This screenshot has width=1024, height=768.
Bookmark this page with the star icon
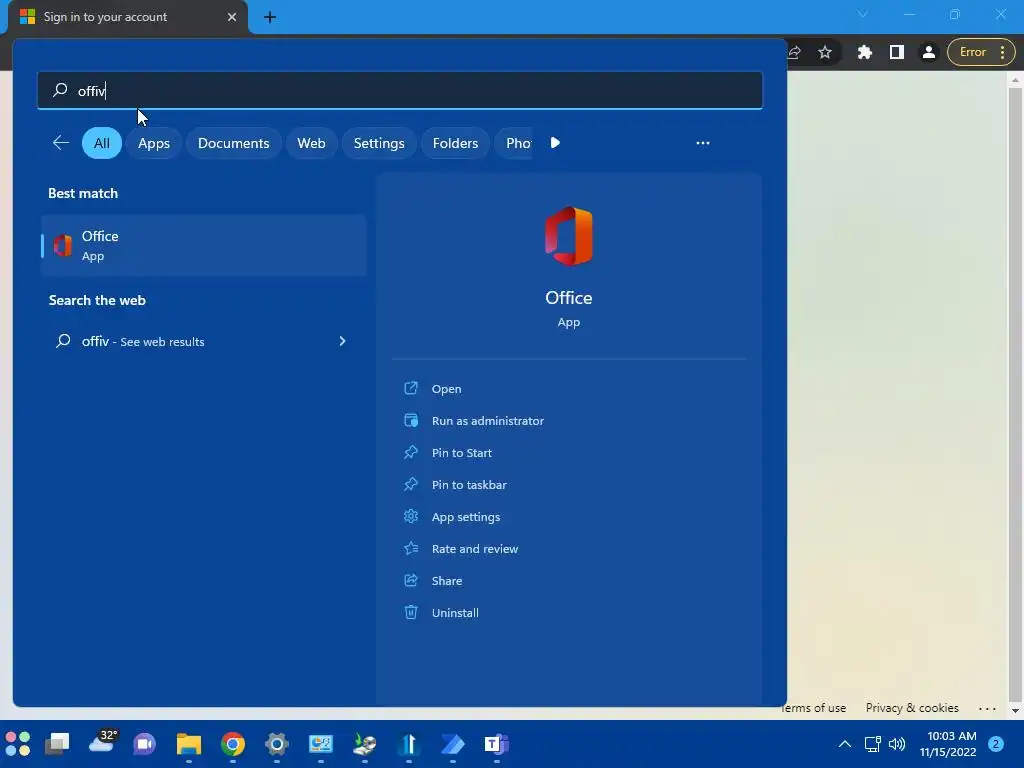[825, 52]
